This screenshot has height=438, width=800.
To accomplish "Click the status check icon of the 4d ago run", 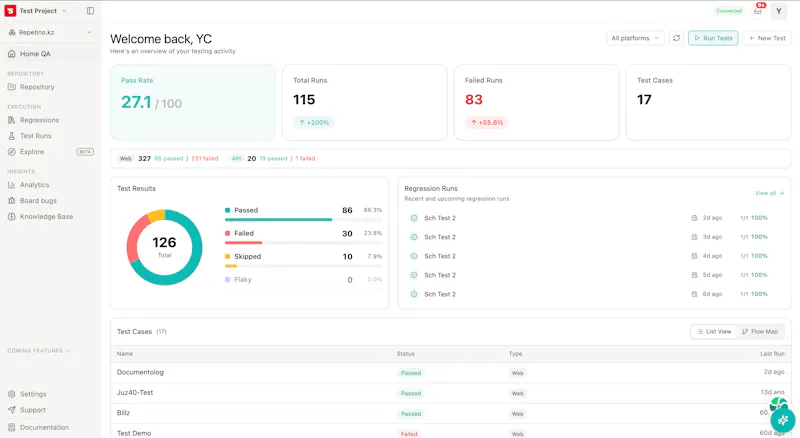I will pyautogui.click(x=414, y=256).
